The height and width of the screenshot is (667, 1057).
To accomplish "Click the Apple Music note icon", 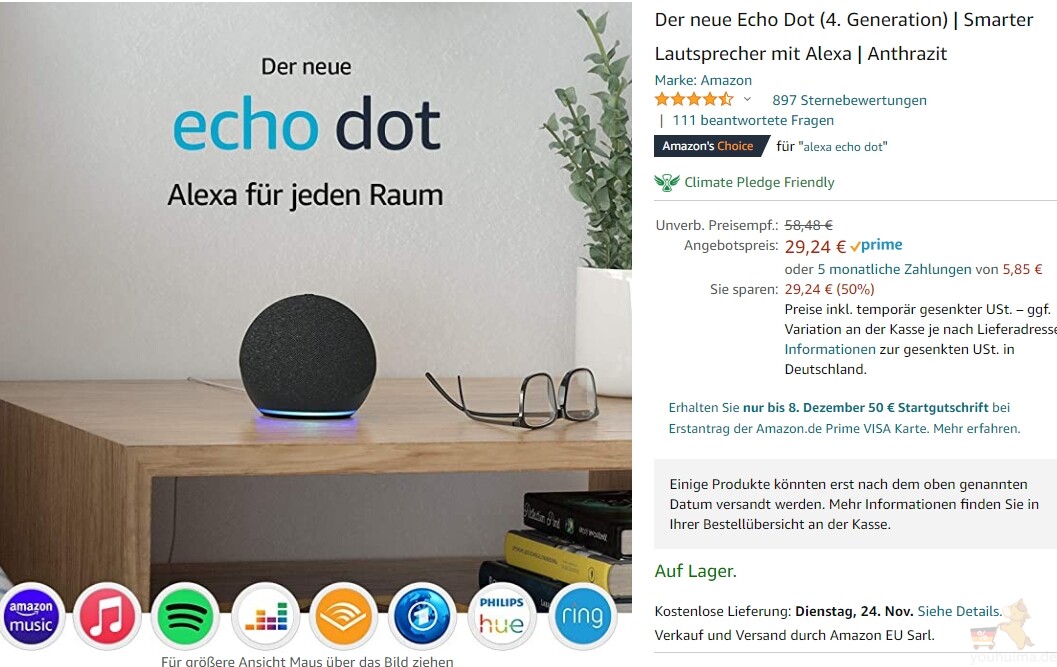I will [107, 616].
